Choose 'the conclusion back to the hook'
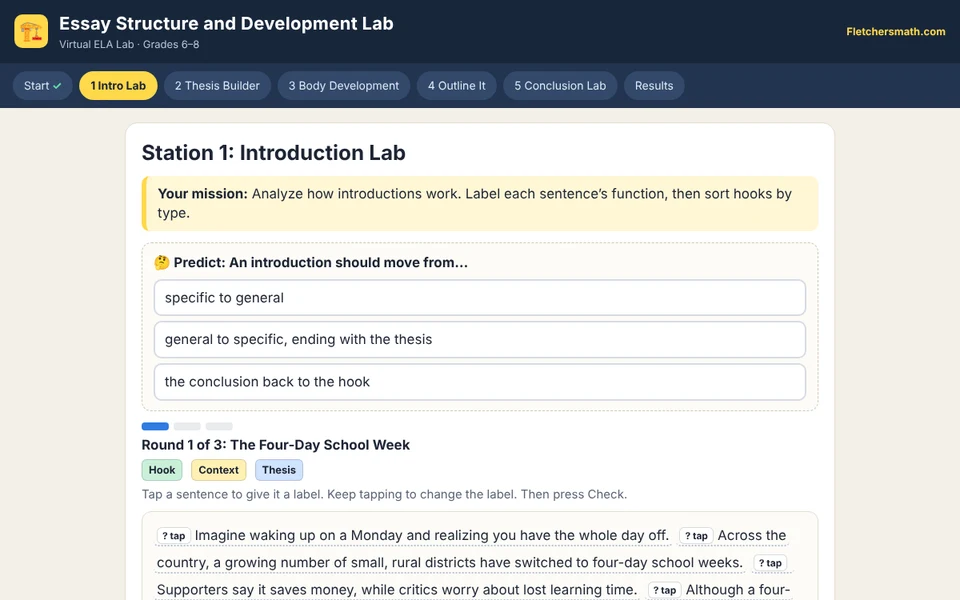 point(480,382)
